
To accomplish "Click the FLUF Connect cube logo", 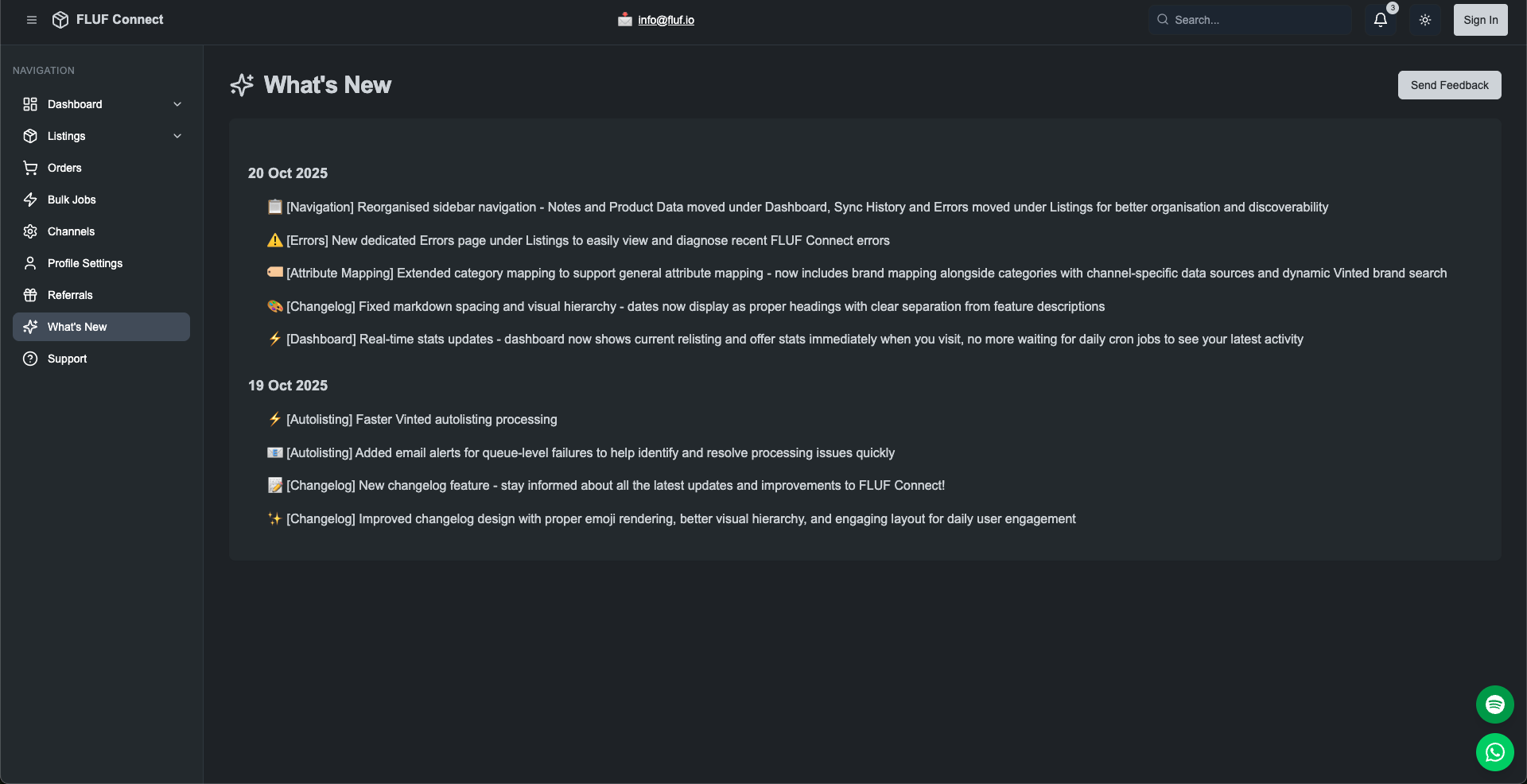I will [60, 20].
